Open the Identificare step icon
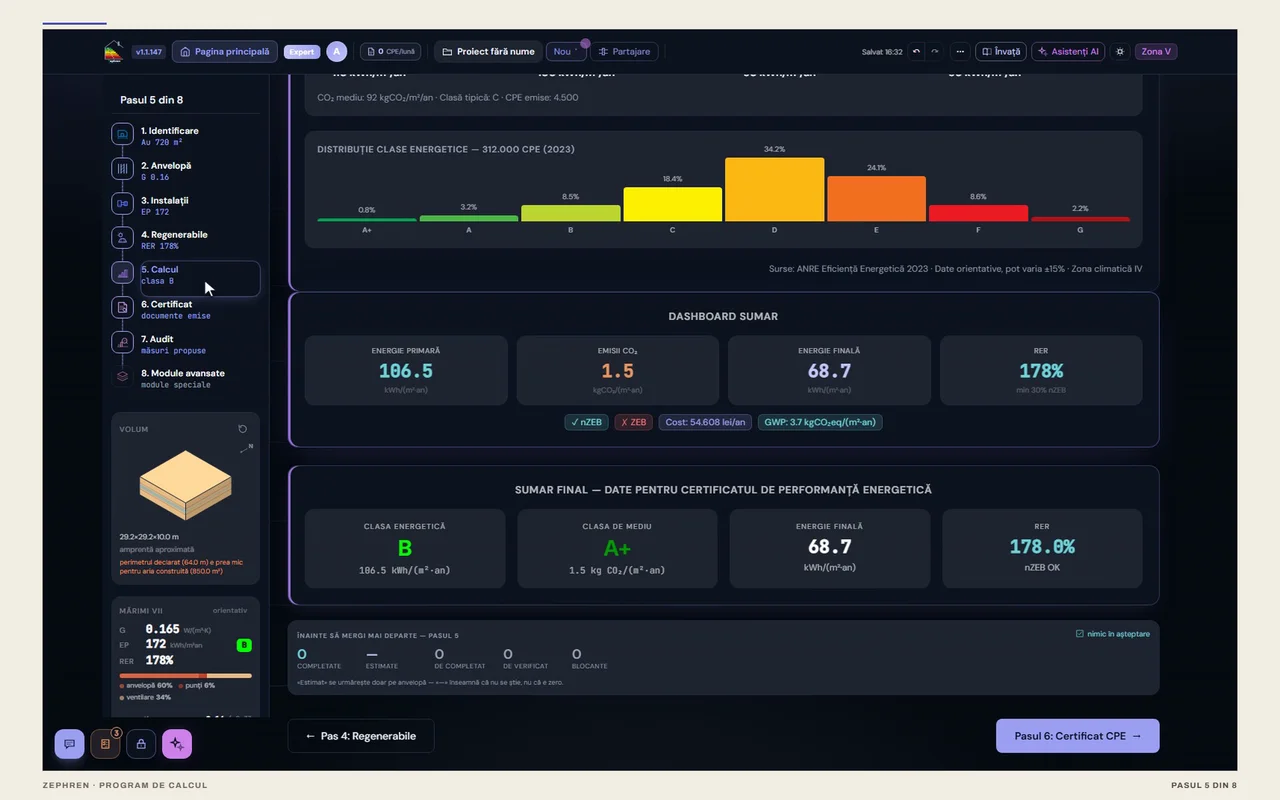 [122, 134]
